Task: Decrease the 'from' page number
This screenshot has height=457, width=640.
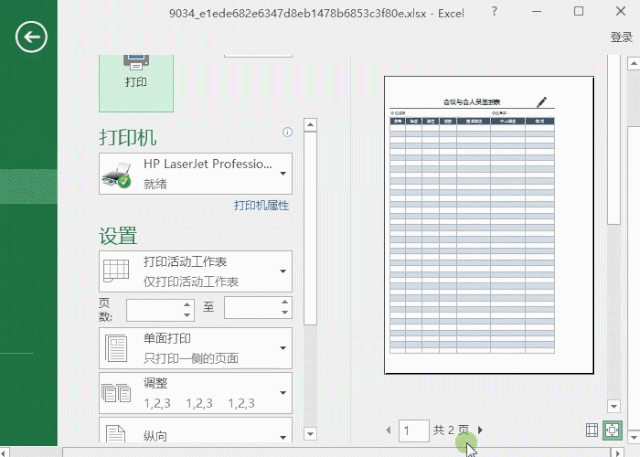Action: pyautogui.click(x=187, y=315)
